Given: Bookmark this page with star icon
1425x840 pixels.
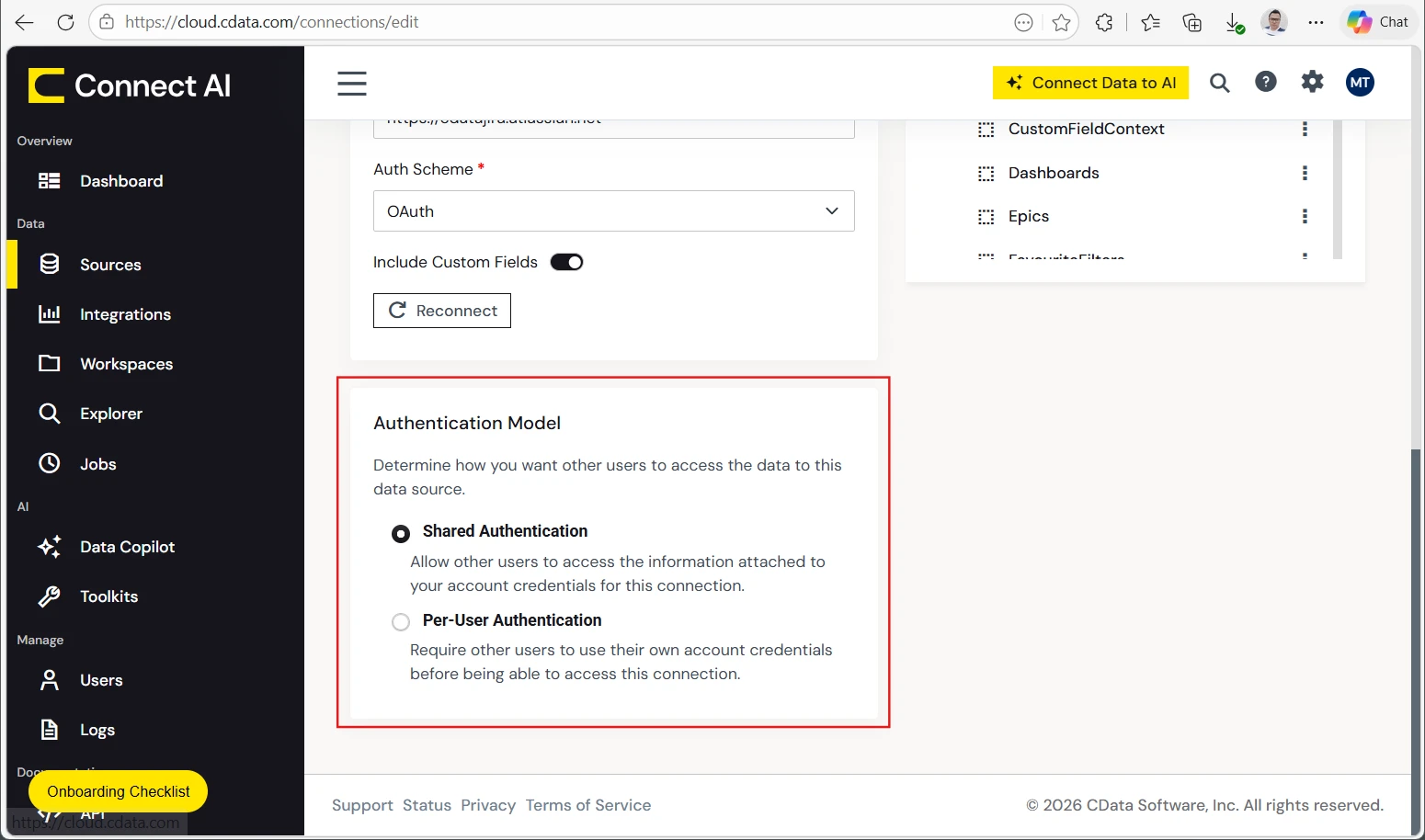Looking at the screenshot, I should click(1061, 22).
